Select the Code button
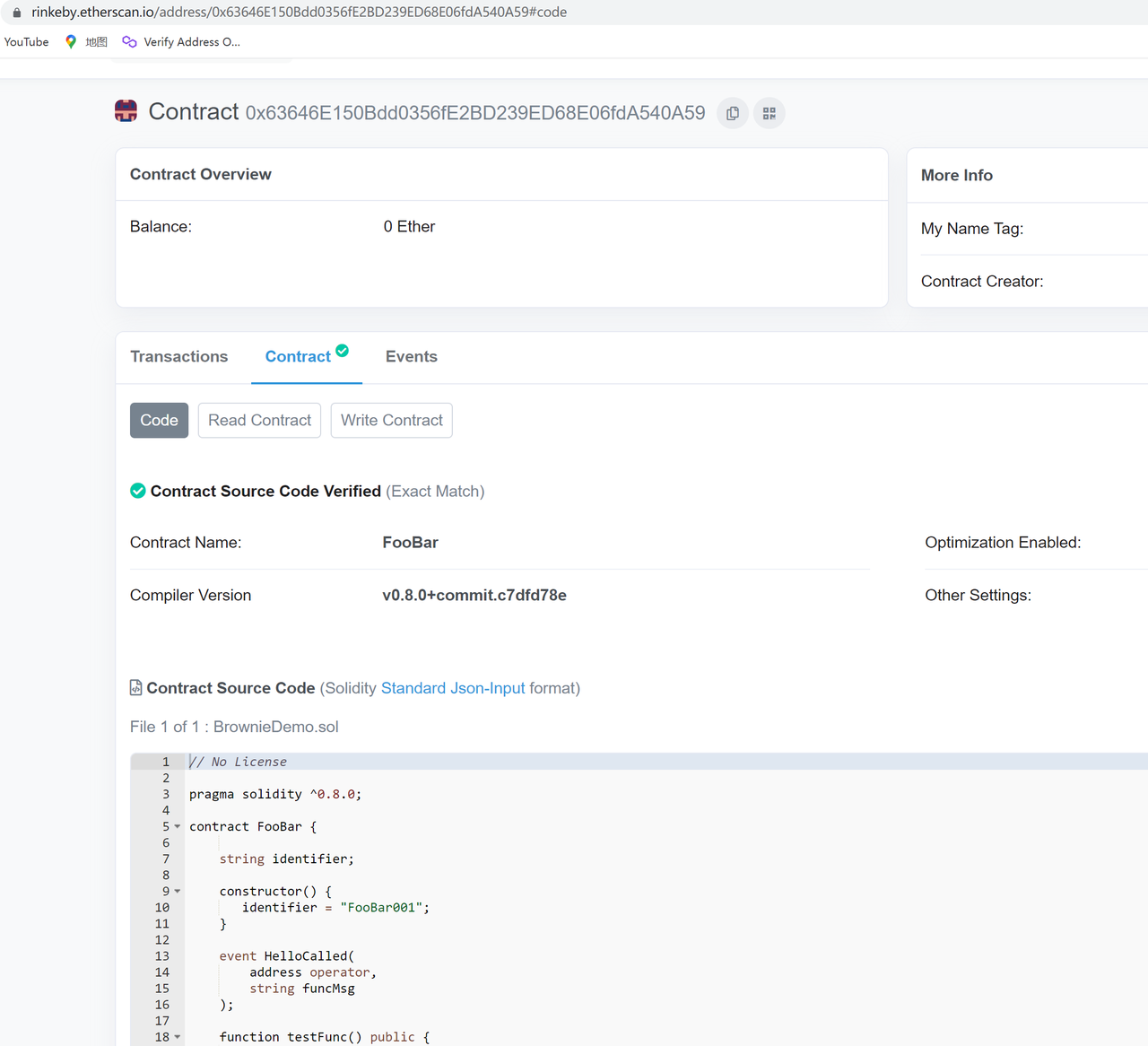Viewport: 1148px width, 1046px height. [160, 421]
